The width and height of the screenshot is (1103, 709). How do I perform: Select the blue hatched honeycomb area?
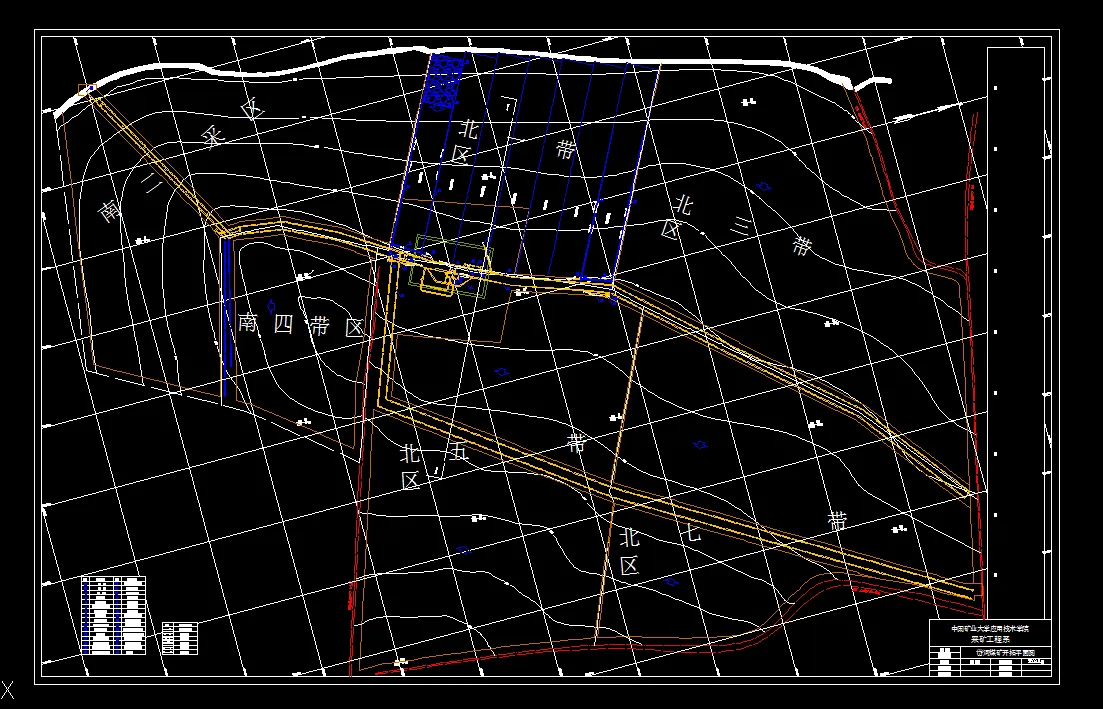coord(444,82)
